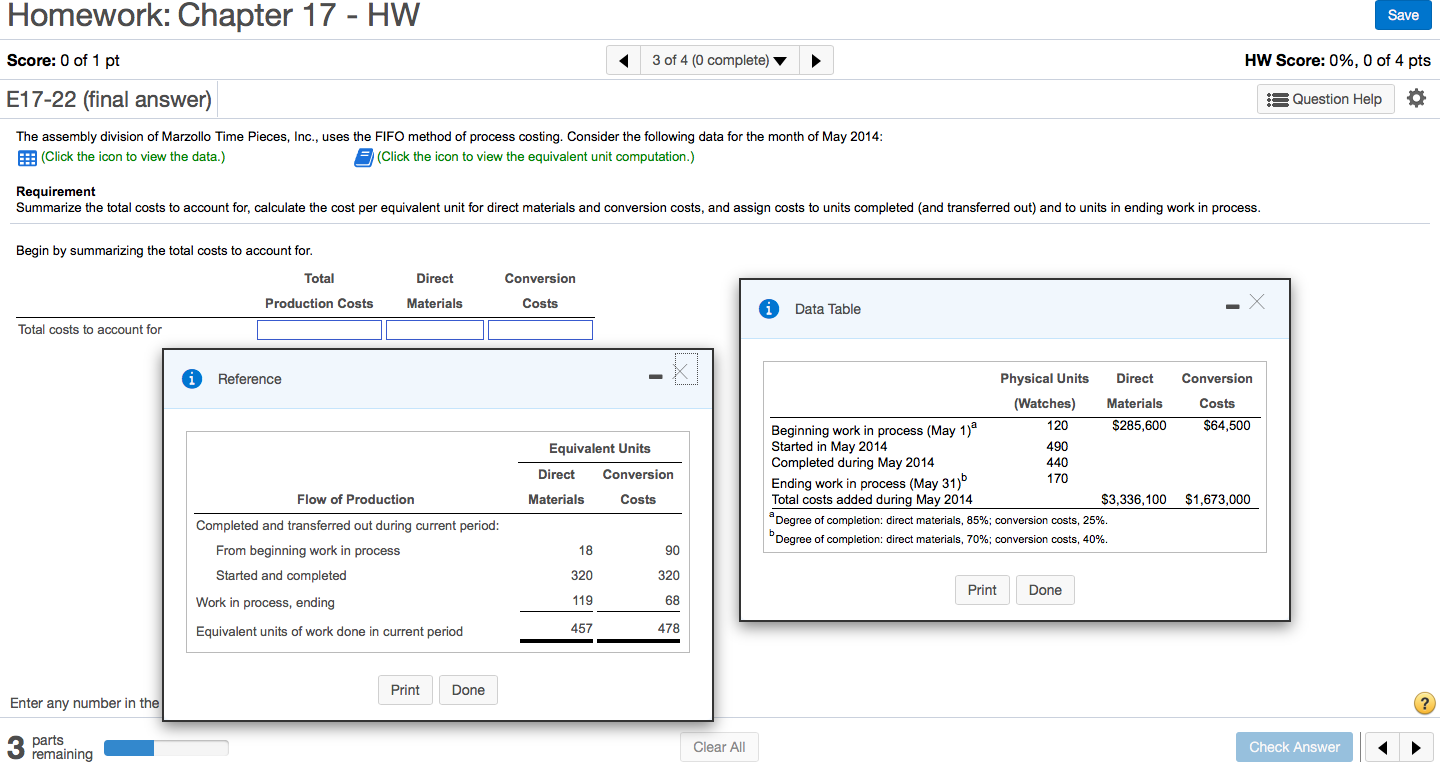Close the Reference dialog
The height and width of the screenshot is (782, 1440).
684,371
